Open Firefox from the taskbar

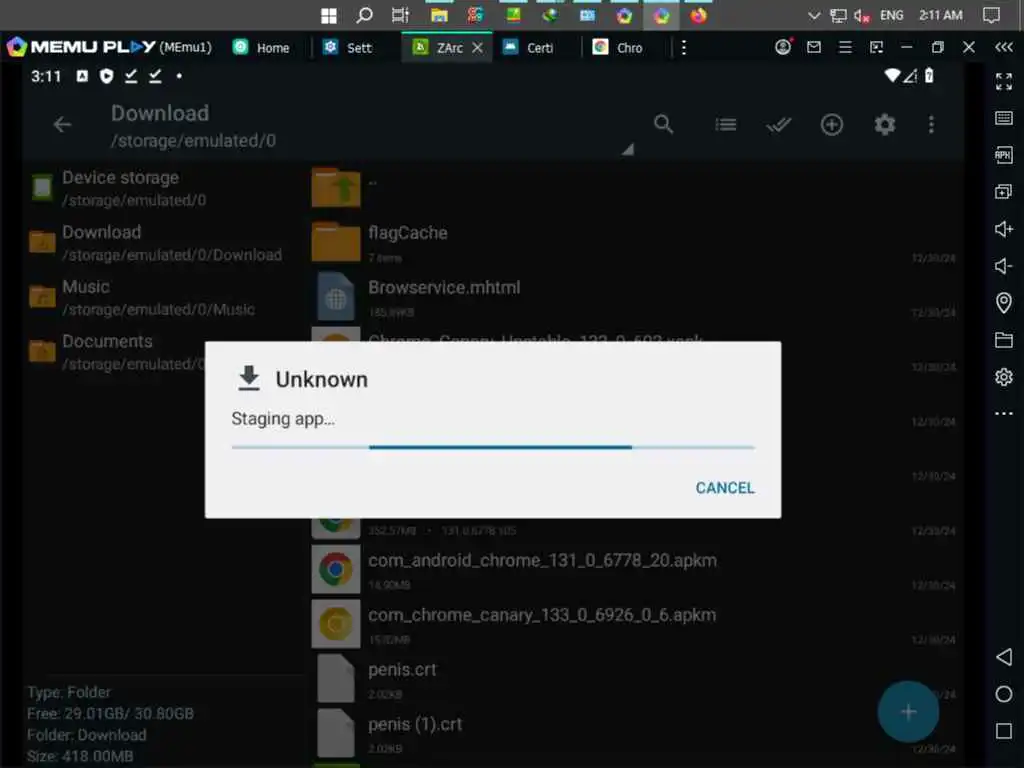[x=699, y=15]
